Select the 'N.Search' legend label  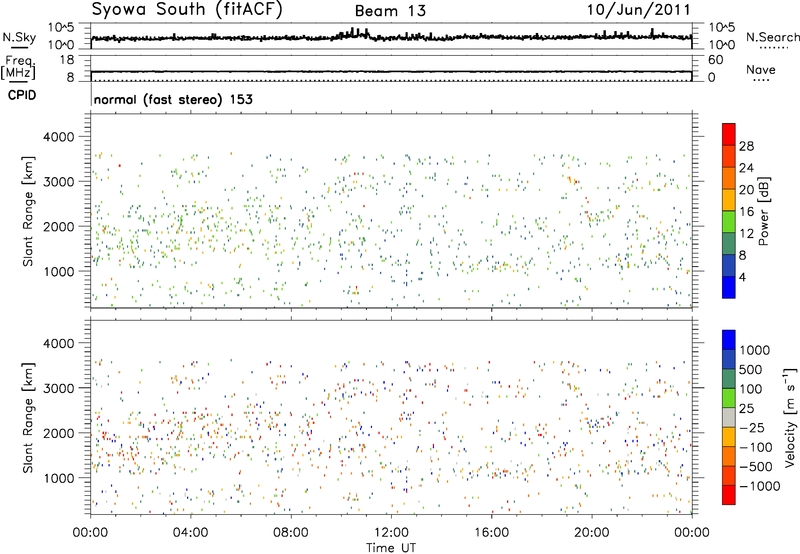[772, 37]
